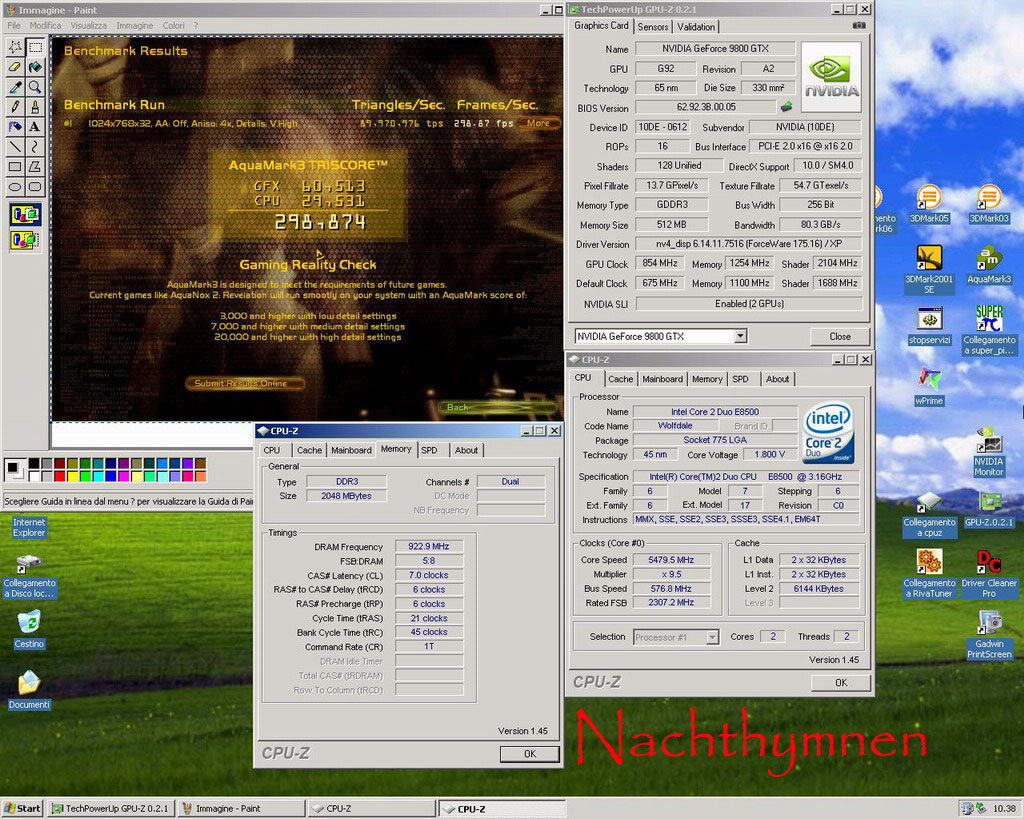Open the SPD tab in CPU-Z memory timings window
The image size is (1024, 819).
(x=429, y=450)
